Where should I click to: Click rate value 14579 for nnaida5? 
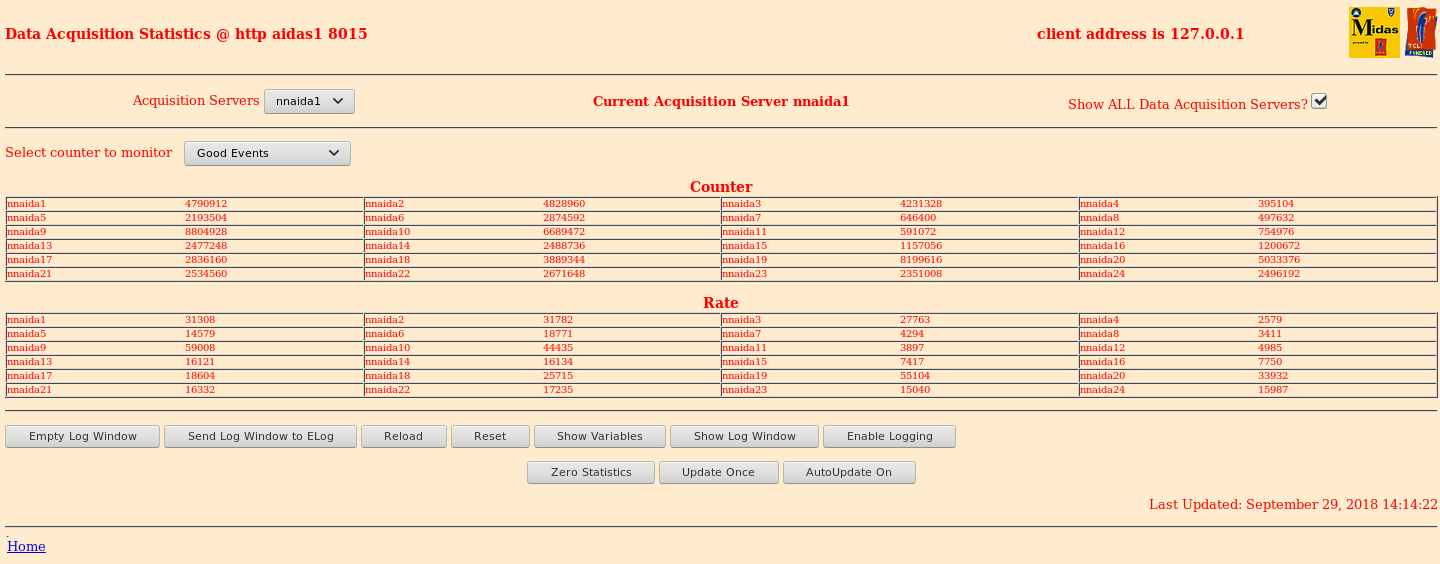coord(200,334)
